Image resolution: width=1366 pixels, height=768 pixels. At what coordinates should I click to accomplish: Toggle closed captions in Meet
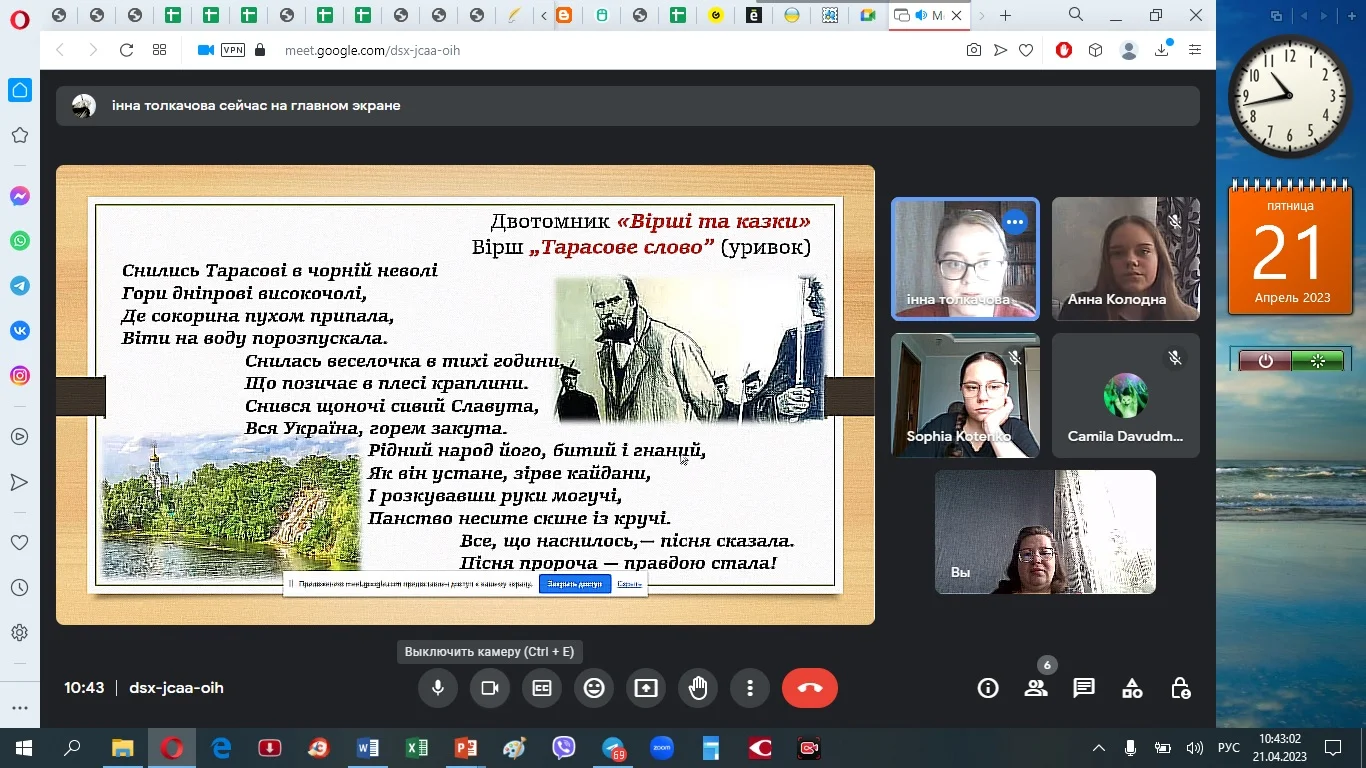click(542, 688)
